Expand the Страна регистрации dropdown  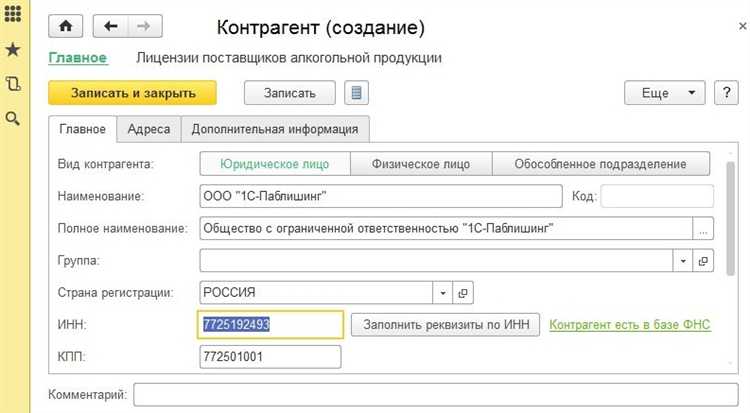coord(442,293)
